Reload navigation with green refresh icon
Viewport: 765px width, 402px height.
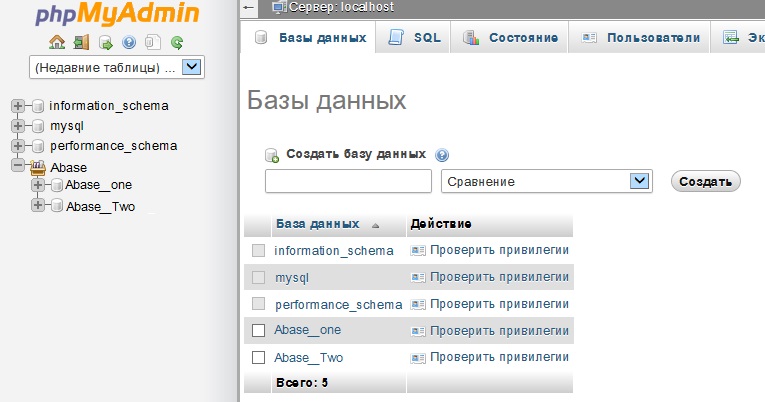(x=176, y=42)
